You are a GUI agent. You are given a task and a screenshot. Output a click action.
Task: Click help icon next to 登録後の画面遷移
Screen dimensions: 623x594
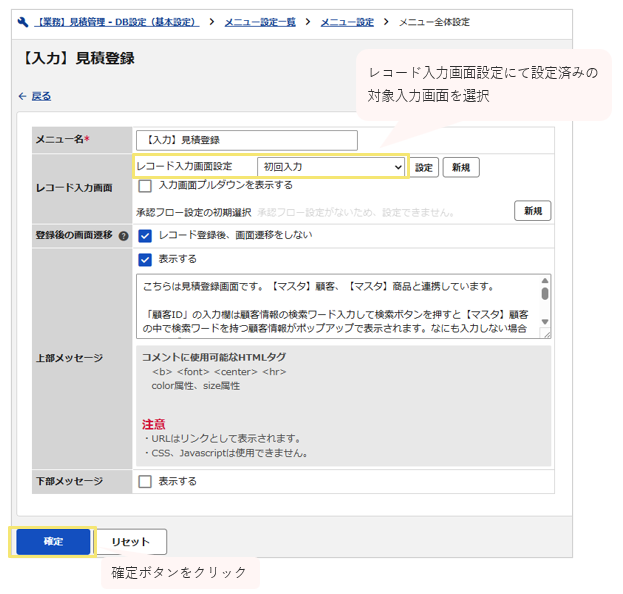point(124,236)
